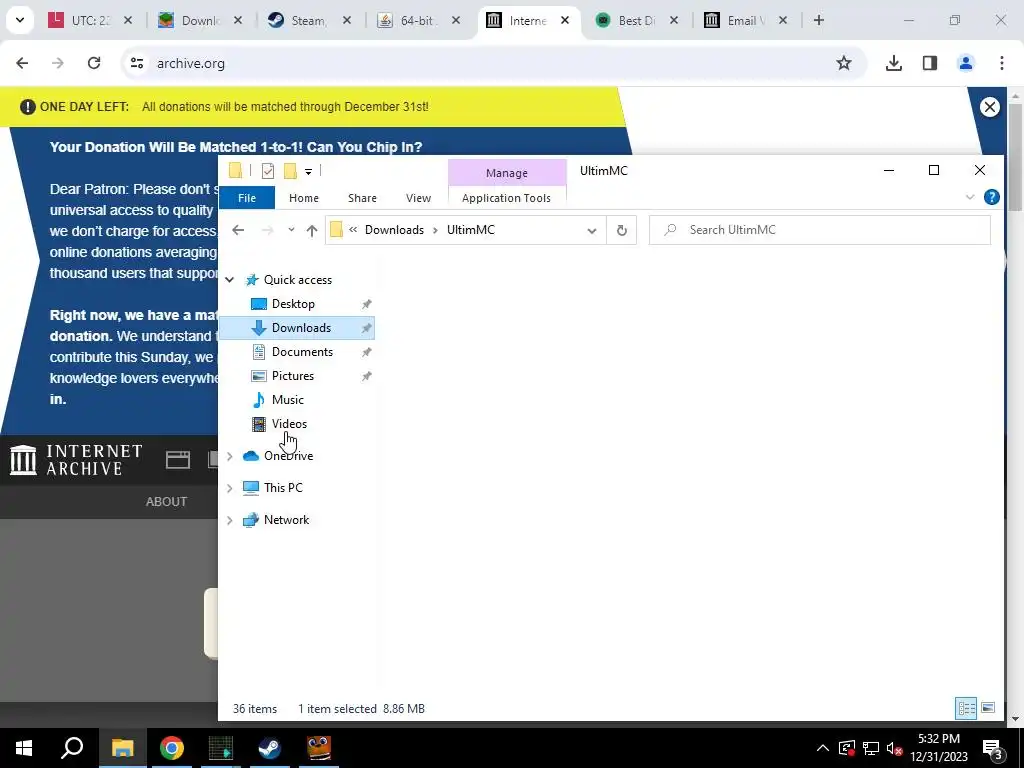Click pin icon beside Pictures
The width and height of the screenshot is (1024, 768).
tap(366, 376)
